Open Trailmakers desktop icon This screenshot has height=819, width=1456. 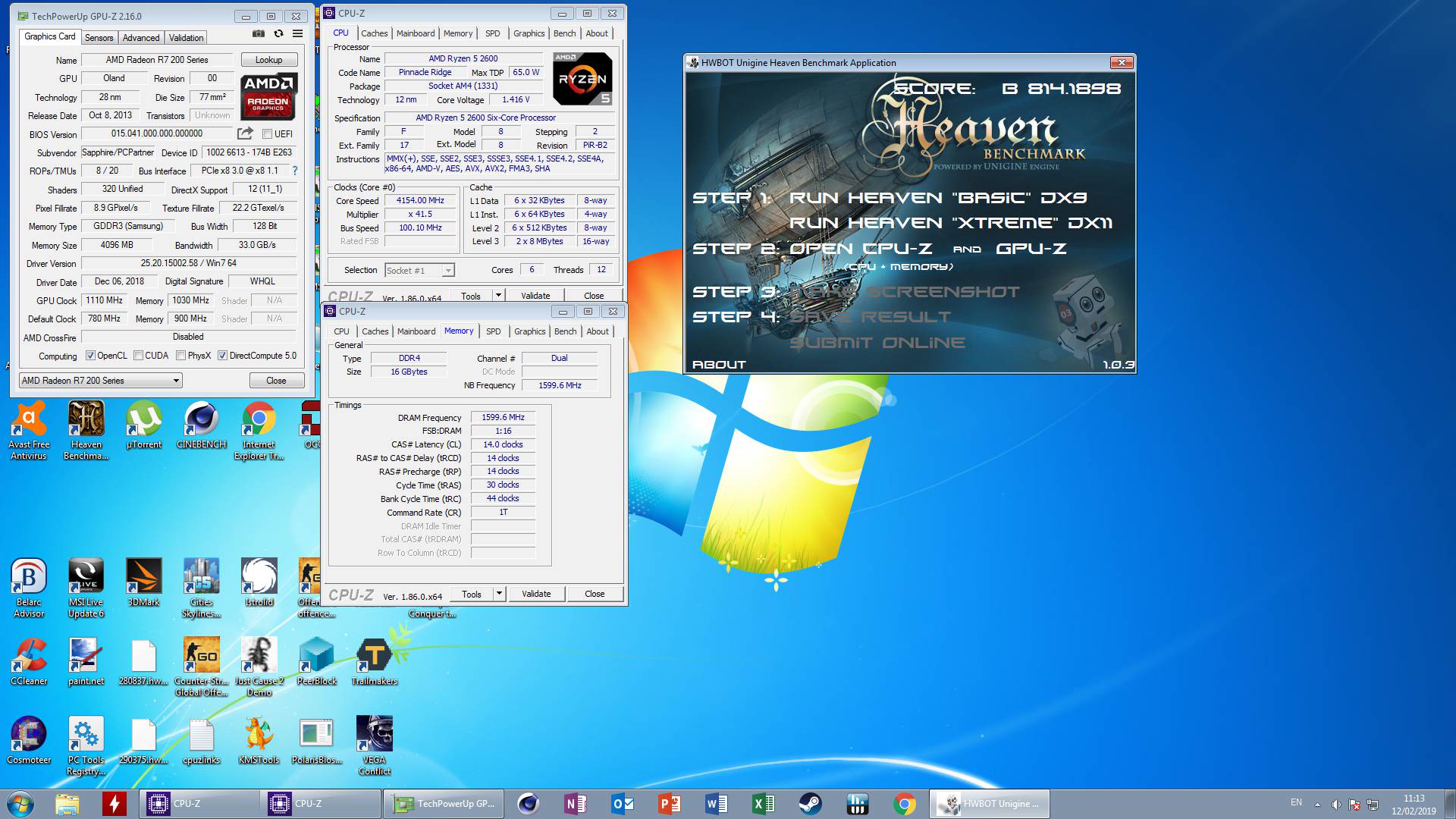coord(375,661)
